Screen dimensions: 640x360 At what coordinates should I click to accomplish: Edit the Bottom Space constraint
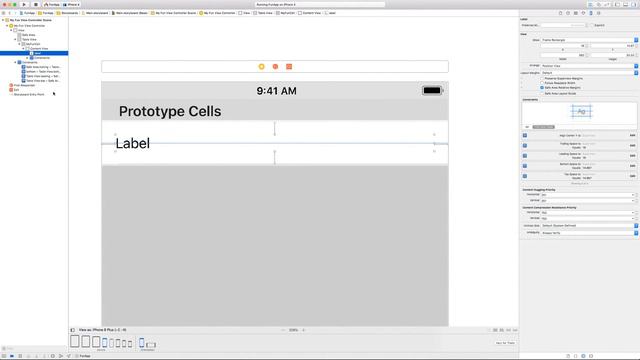tap(632, 166)
